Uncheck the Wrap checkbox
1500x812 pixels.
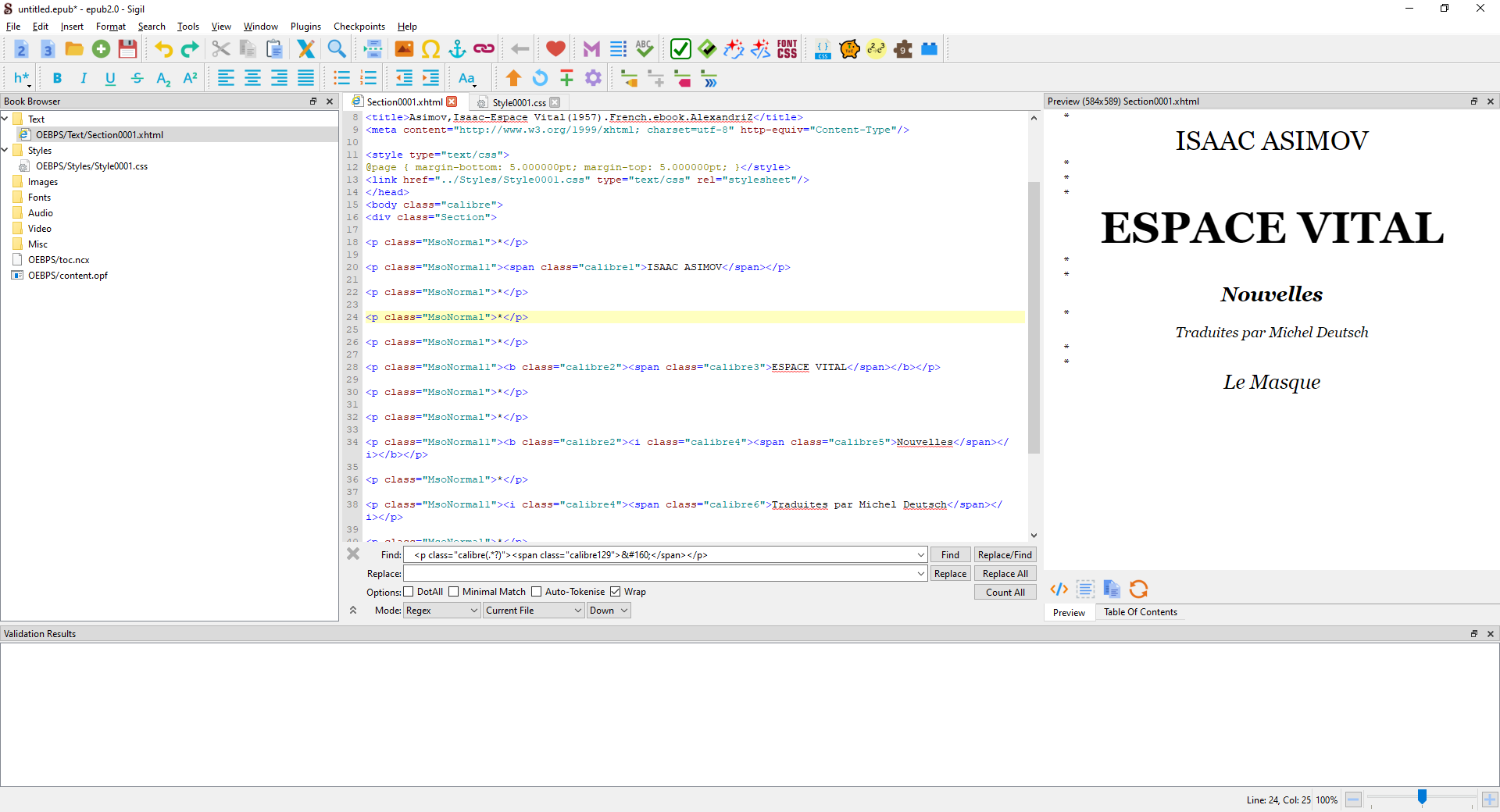point(616,592)
